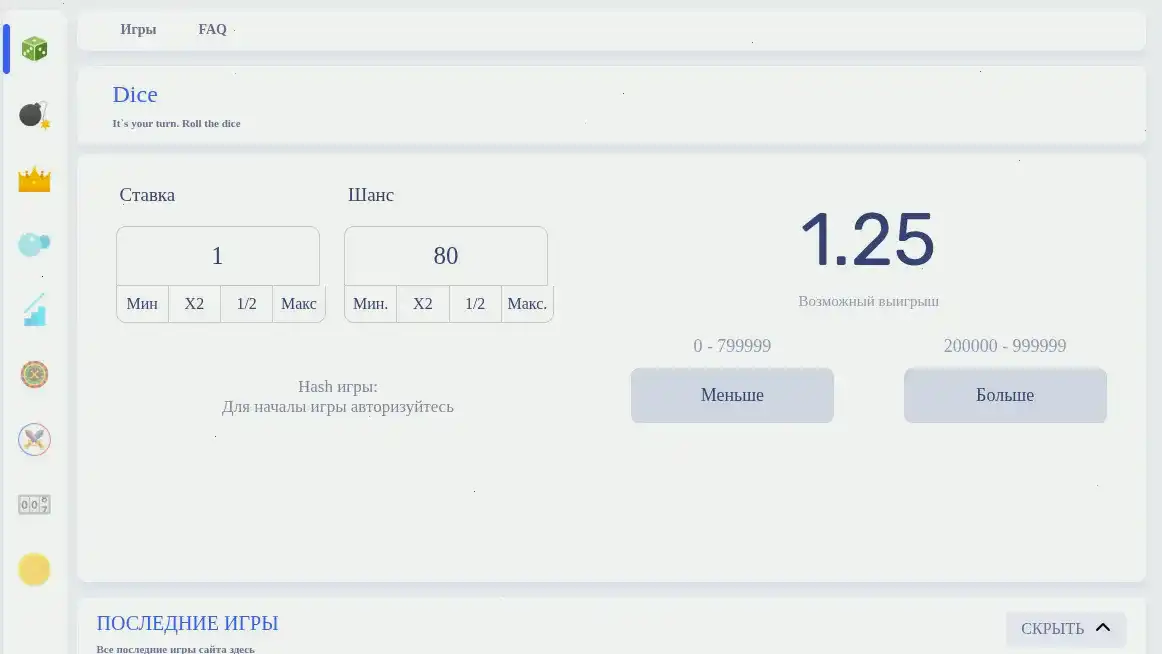This screenshot has width=1162, height=654.
Task: Collapse the ПОСЛЕДНИЕ ИГРЫ panel via СКРЫТЬ chevron
Action: pyautogui.click(x=1066, y=628)
